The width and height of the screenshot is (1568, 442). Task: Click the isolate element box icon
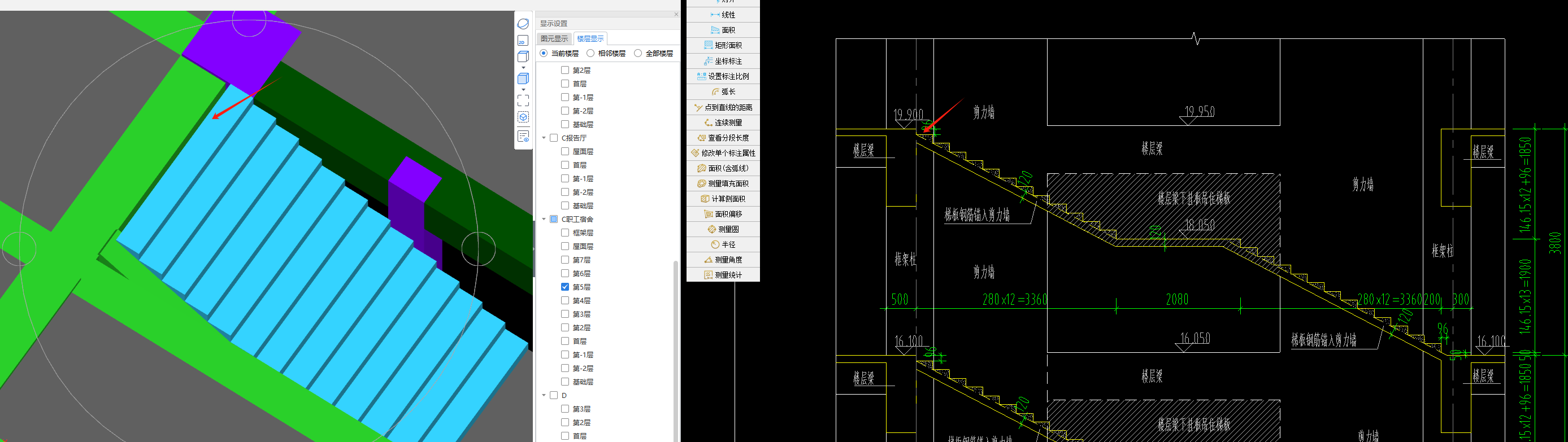click(x=523, y=117)
